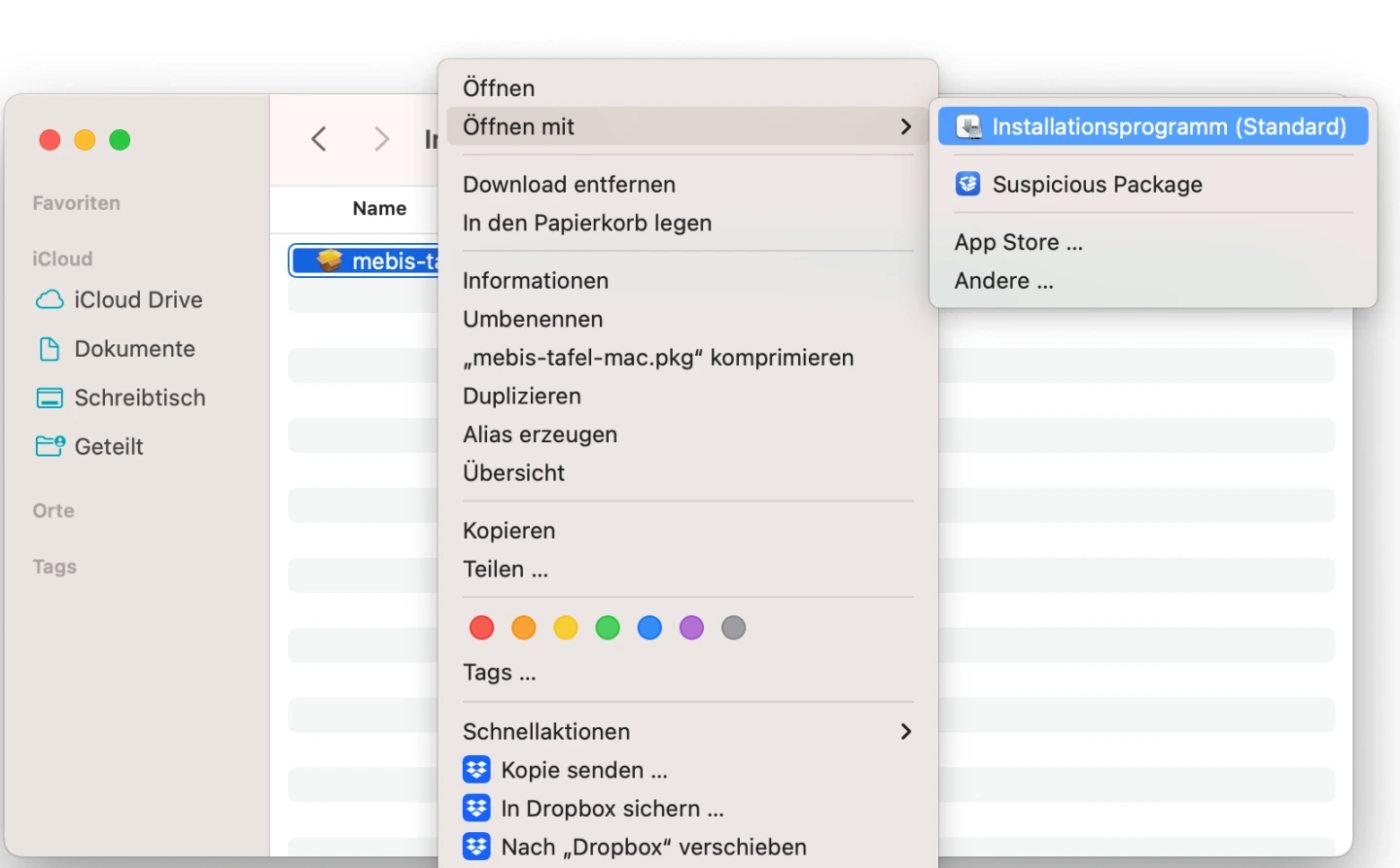Image resolution: width=1400 pixels, height=868 pixels.
Task: Expand the Öffnen mit submenu arrow
Action: point(905,126)
